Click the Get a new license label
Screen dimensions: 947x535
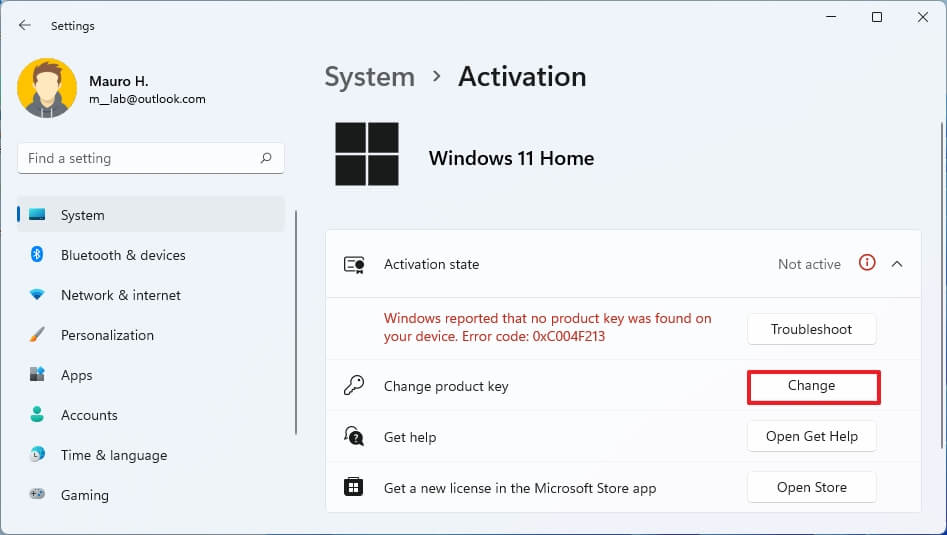coord(520,488)
